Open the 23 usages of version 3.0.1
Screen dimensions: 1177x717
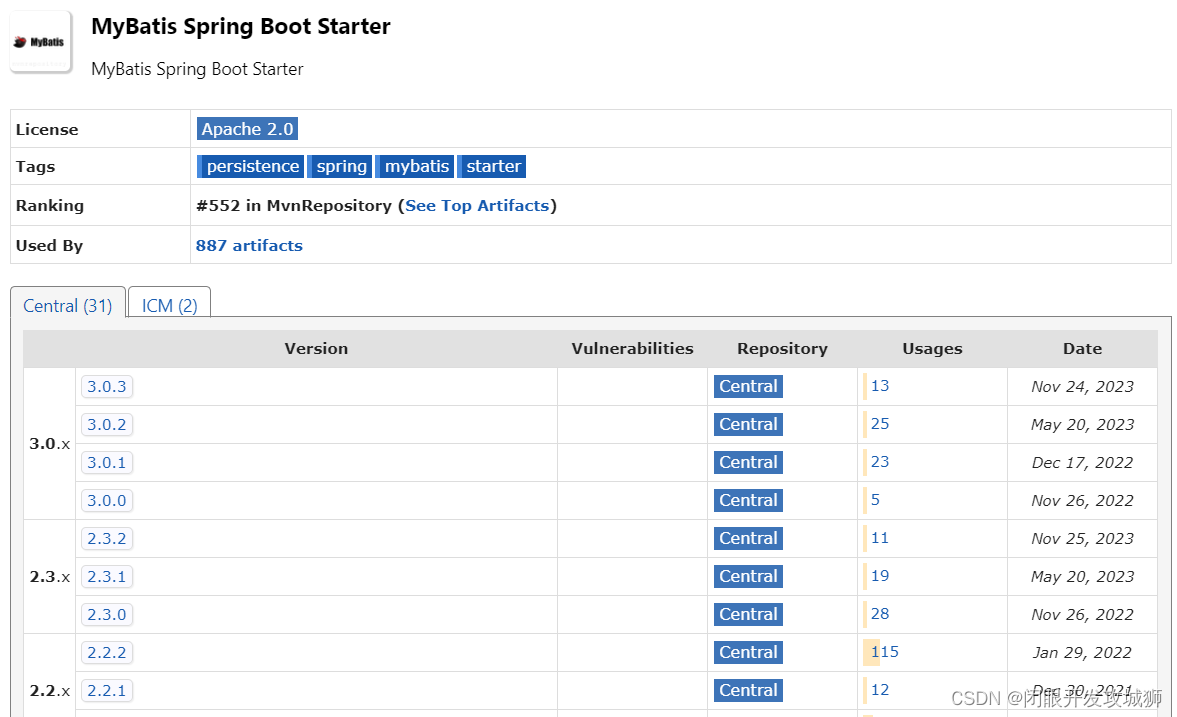point(880,462)
